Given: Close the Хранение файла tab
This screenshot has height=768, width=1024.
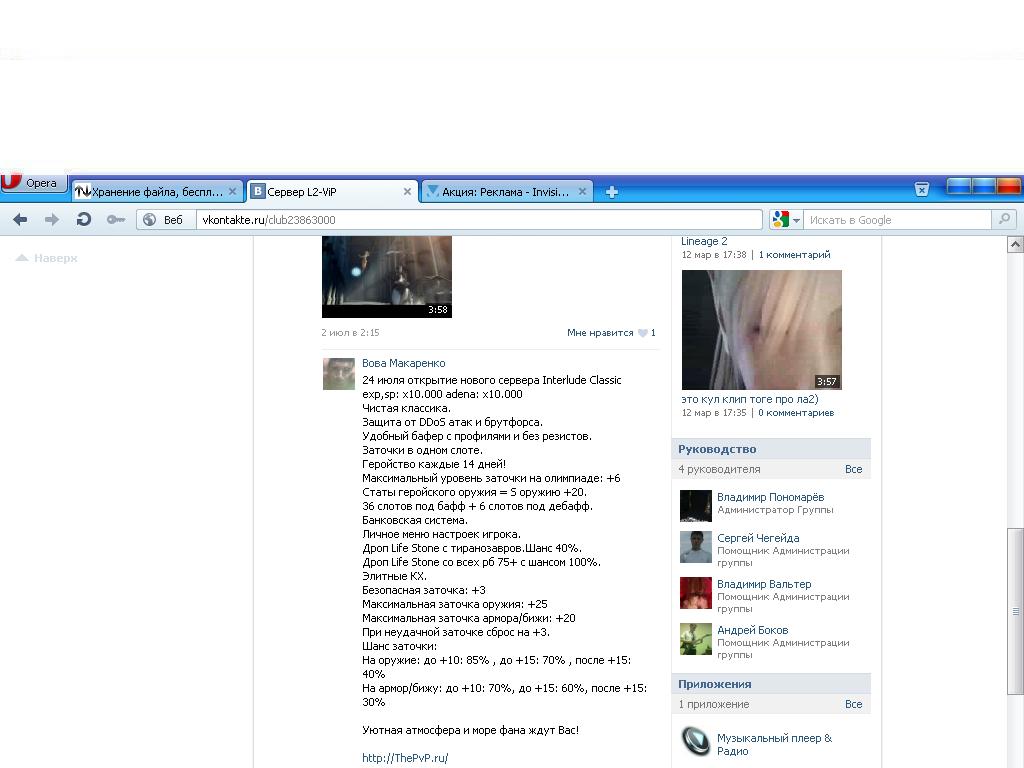Looking at the screenshot, I should (x=232, y=192).
